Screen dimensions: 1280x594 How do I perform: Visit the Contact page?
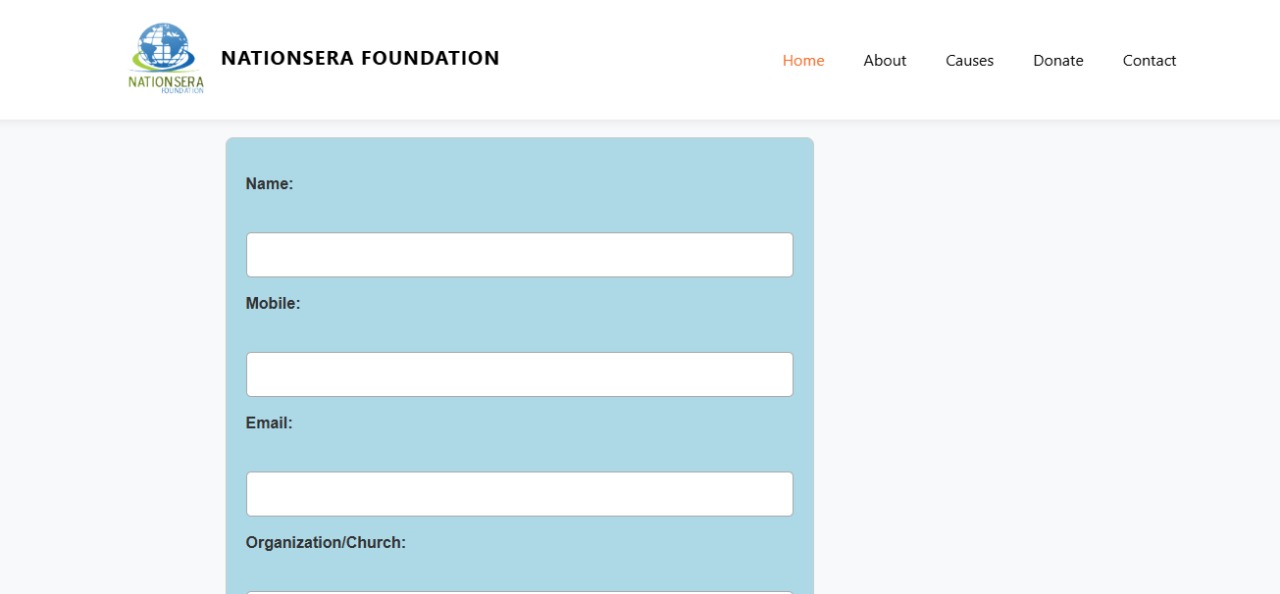point(1149,60)
